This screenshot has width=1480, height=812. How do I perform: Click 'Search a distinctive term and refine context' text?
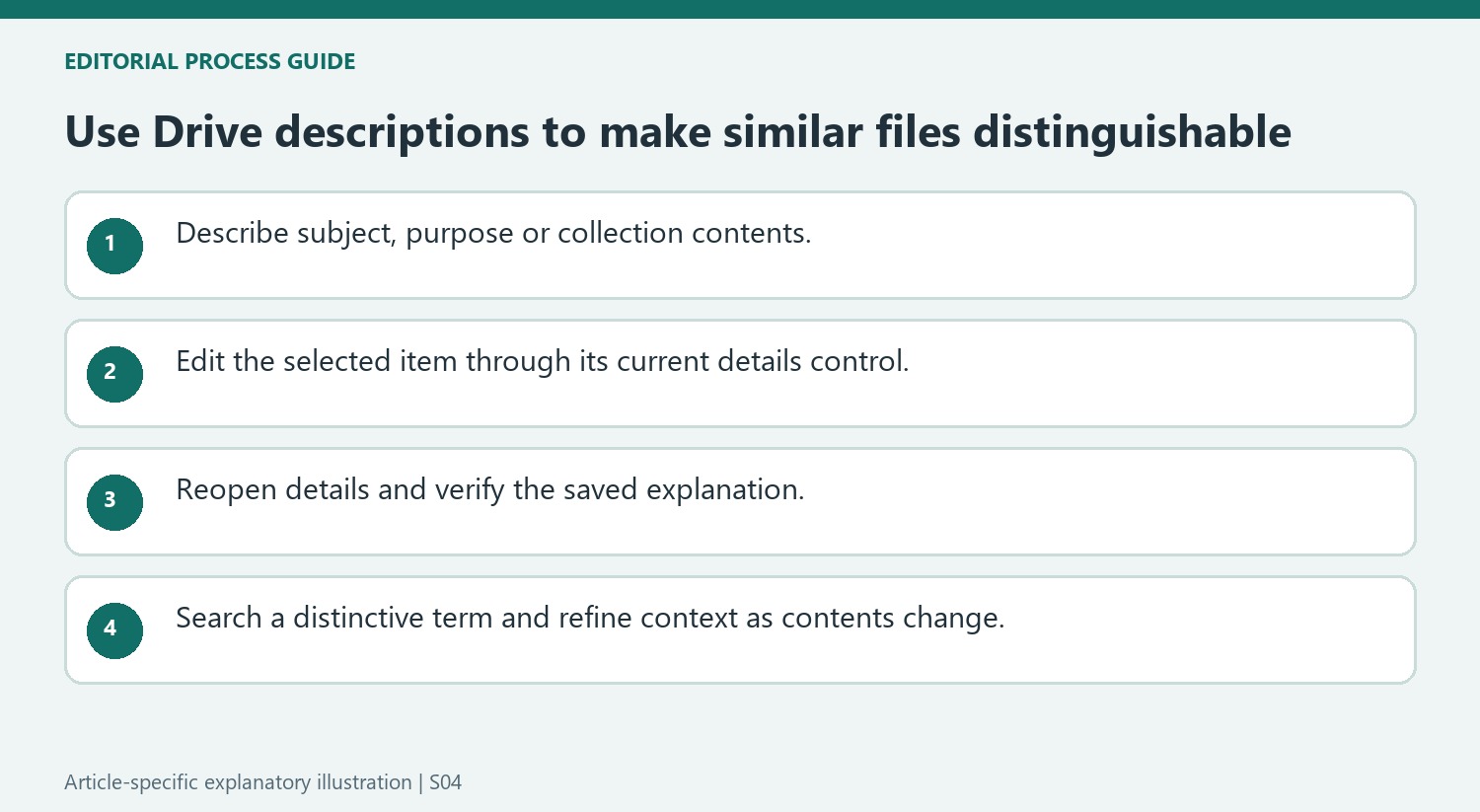click(x=459, y=619)
